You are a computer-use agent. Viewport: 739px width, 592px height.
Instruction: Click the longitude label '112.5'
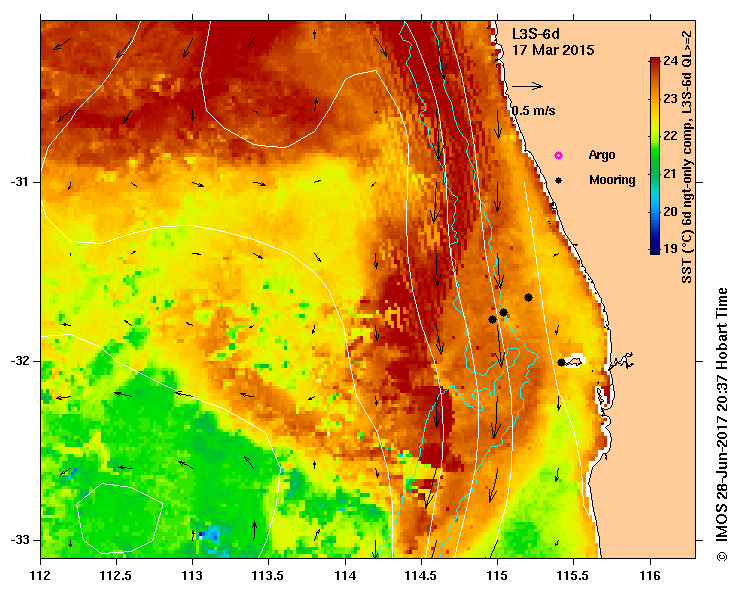coord(116,576)
